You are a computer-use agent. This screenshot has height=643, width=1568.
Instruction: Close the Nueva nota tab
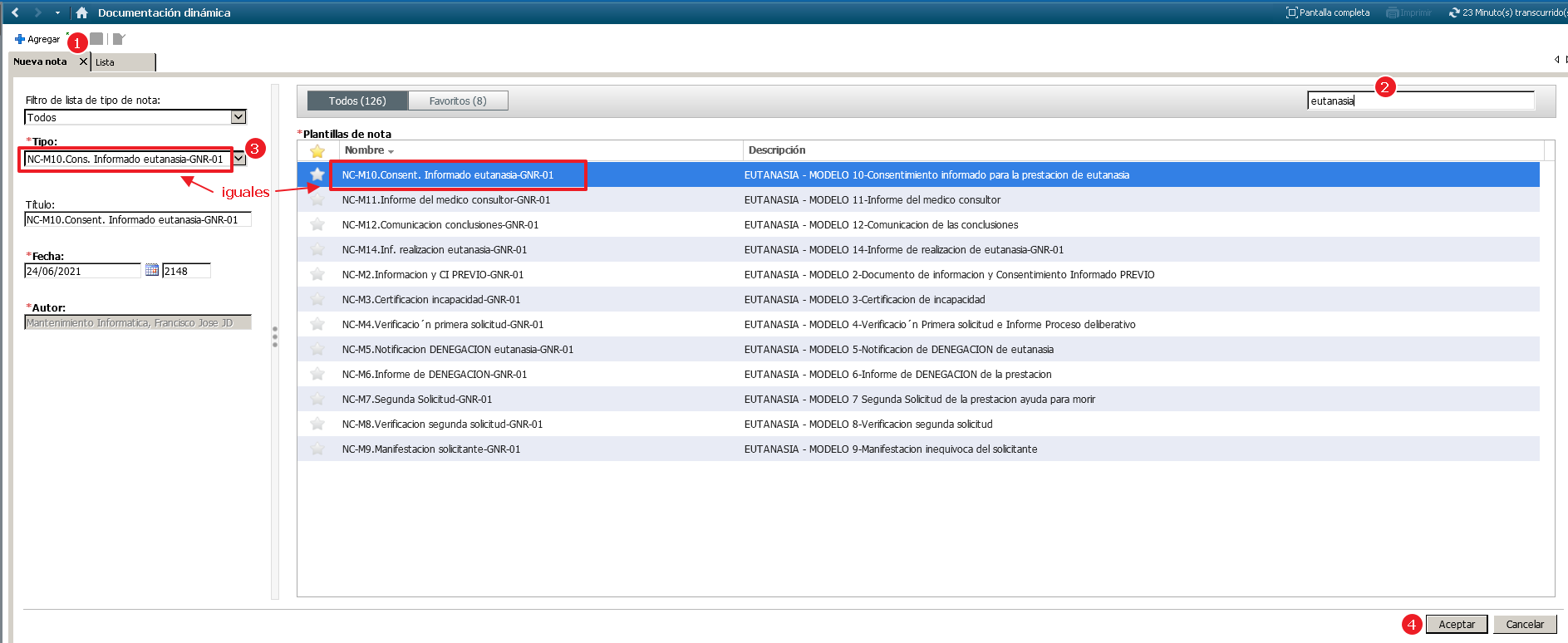[83, 61]
